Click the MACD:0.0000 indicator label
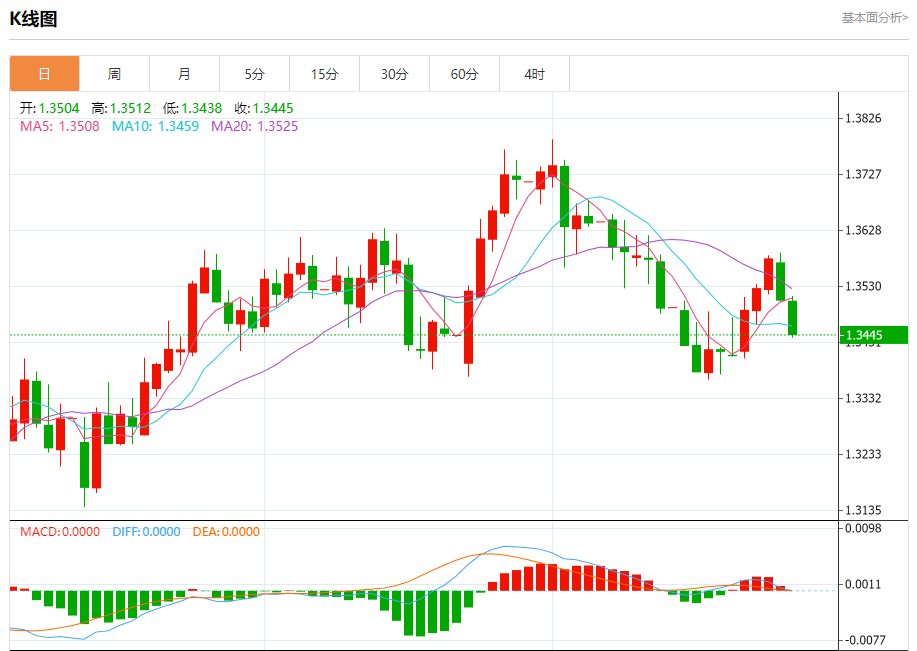917x651 pixels. point(60,532)
